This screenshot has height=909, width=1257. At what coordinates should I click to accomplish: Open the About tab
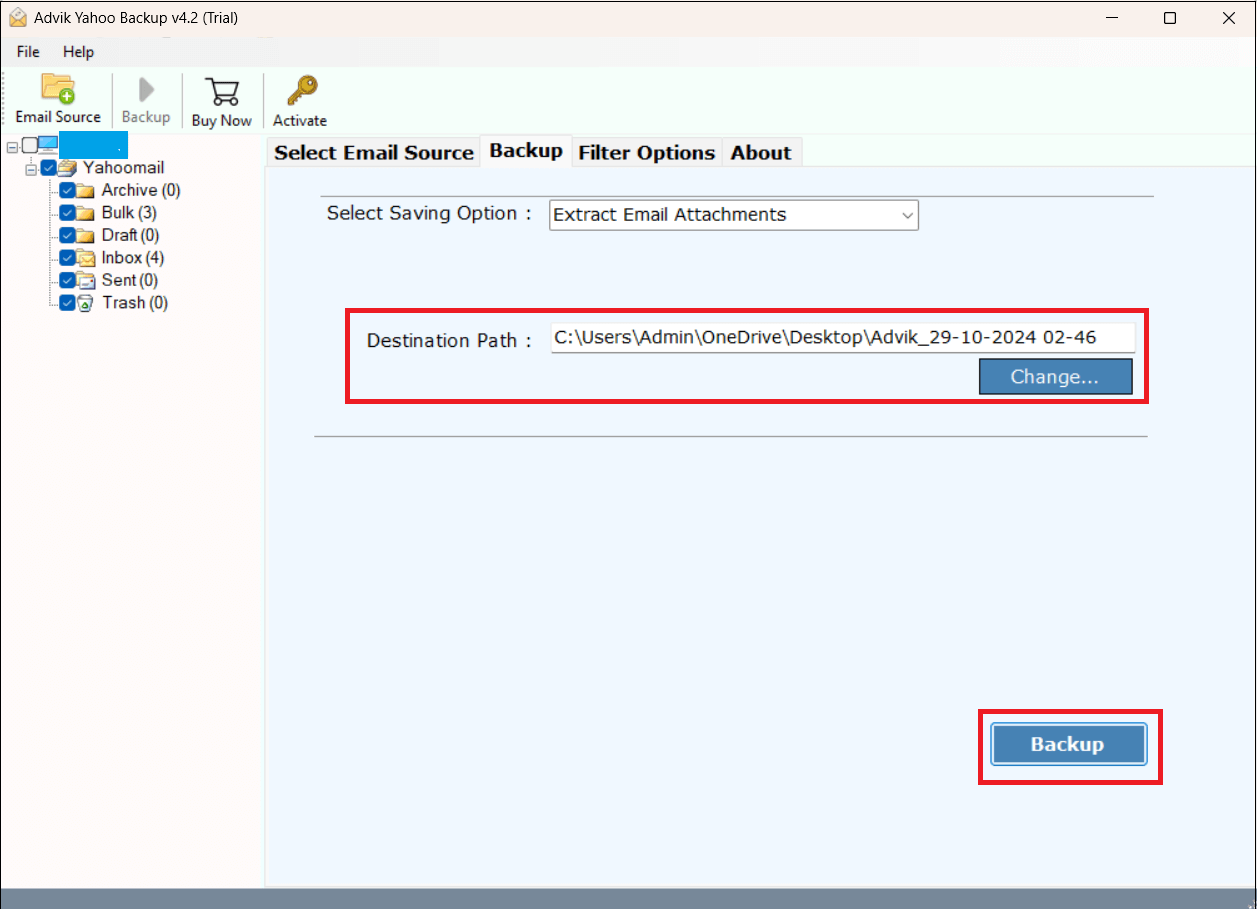click(x=761, y=153)
